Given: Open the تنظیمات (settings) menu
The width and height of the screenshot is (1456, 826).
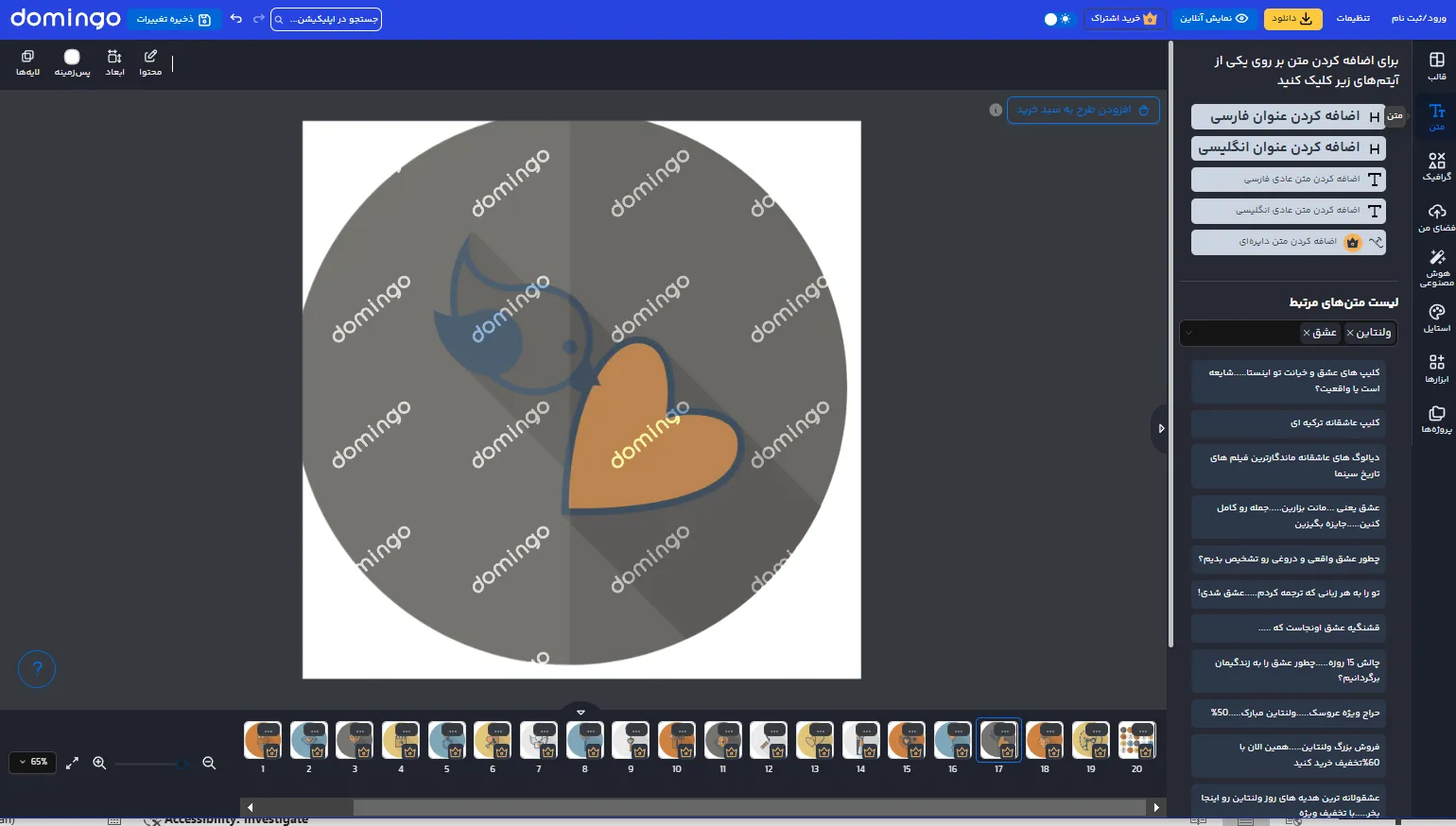Looking at the screenshot, I should [1353, 19].
